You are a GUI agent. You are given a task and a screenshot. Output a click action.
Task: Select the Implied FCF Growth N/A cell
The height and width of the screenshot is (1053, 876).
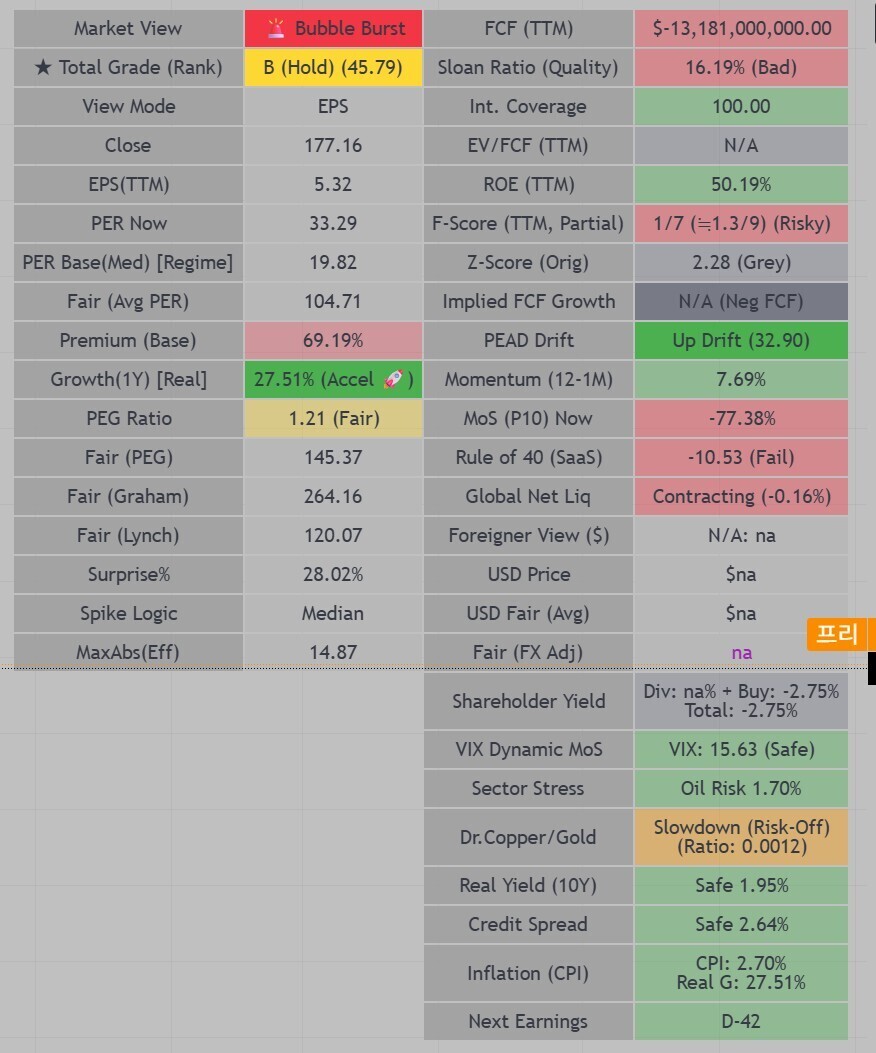tap(740, 301)
